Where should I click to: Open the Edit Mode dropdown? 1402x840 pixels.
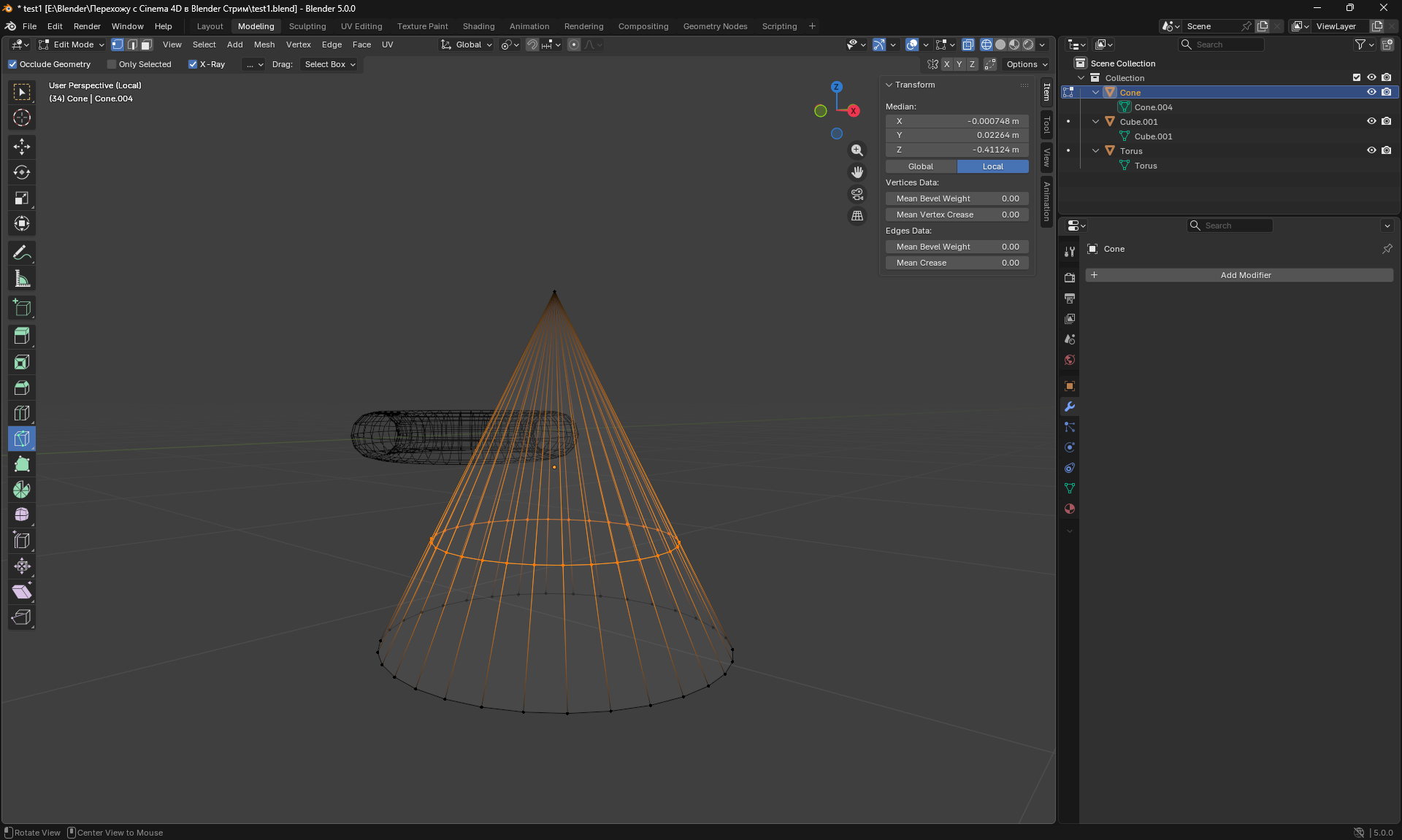tap(72, 45)
